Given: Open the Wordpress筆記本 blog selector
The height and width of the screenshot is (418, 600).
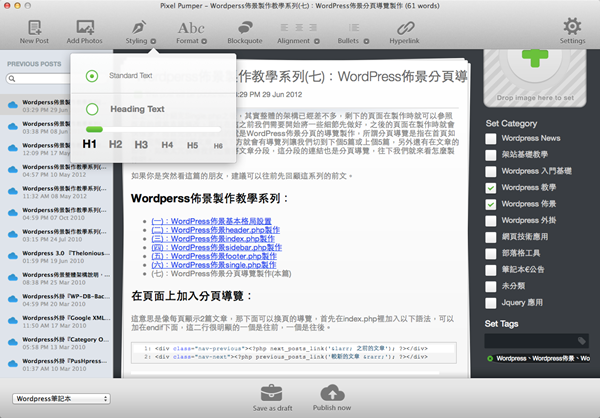Looking at the screenshot, I should coord(61,399).
